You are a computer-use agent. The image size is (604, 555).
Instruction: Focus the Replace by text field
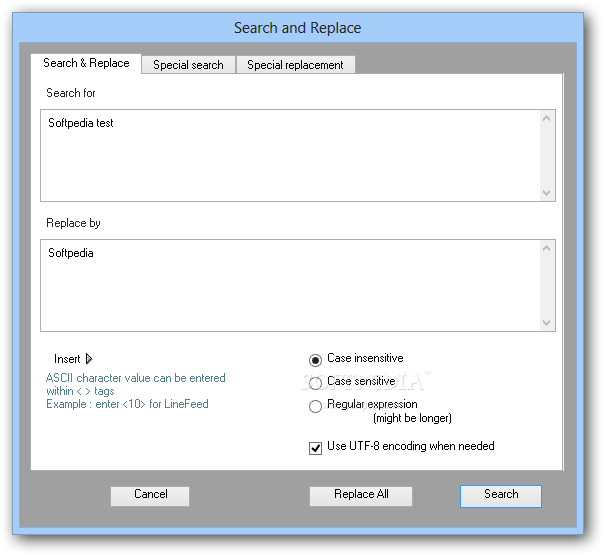pyautogui.click(x=290, y=285)
